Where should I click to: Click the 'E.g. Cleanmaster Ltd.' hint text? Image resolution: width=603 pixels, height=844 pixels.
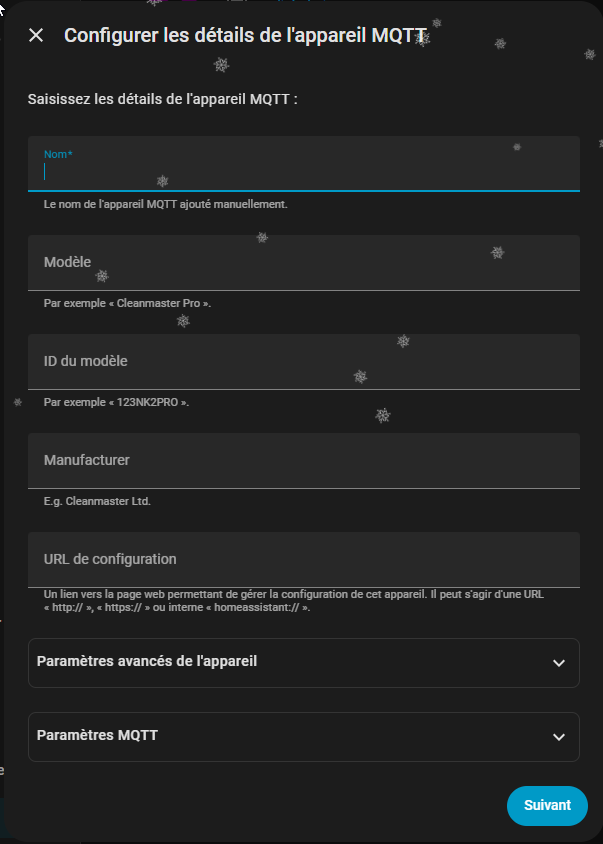[x=97, y=501]
